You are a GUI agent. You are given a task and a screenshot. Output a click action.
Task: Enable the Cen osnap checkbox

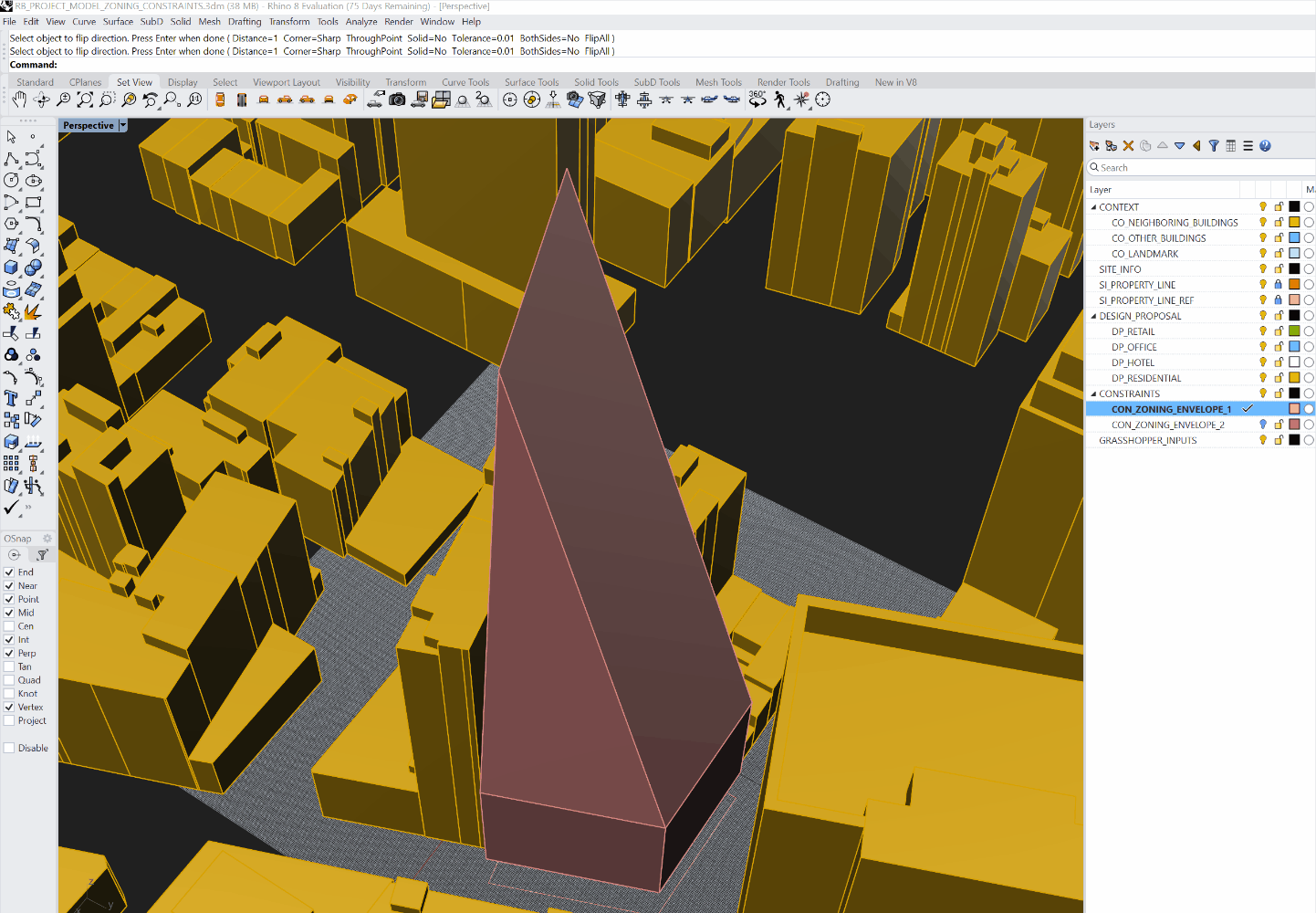[9, 626]
